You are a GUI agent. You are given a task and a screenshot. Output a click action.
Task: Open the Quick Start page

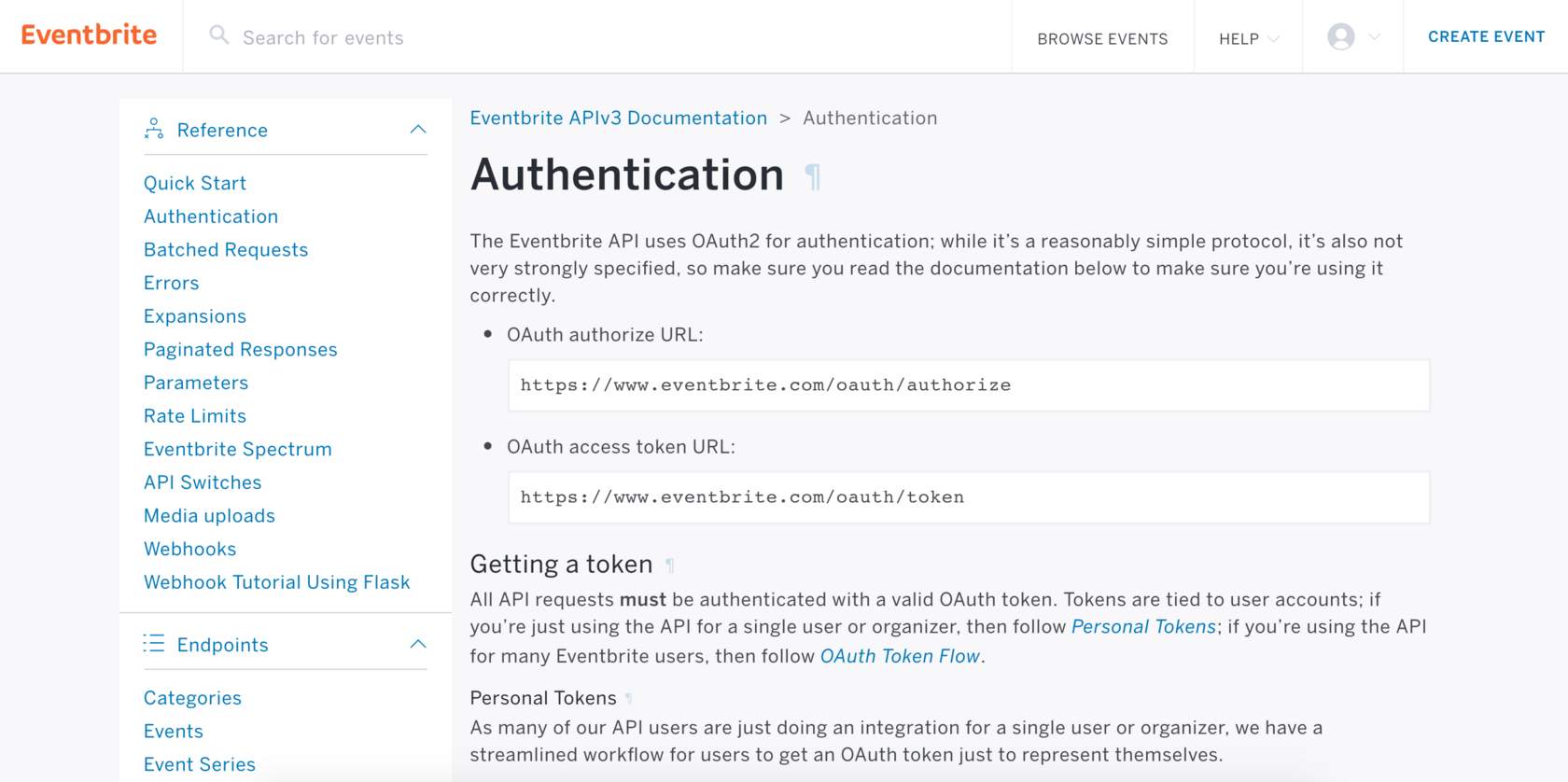tap(195, 184)
